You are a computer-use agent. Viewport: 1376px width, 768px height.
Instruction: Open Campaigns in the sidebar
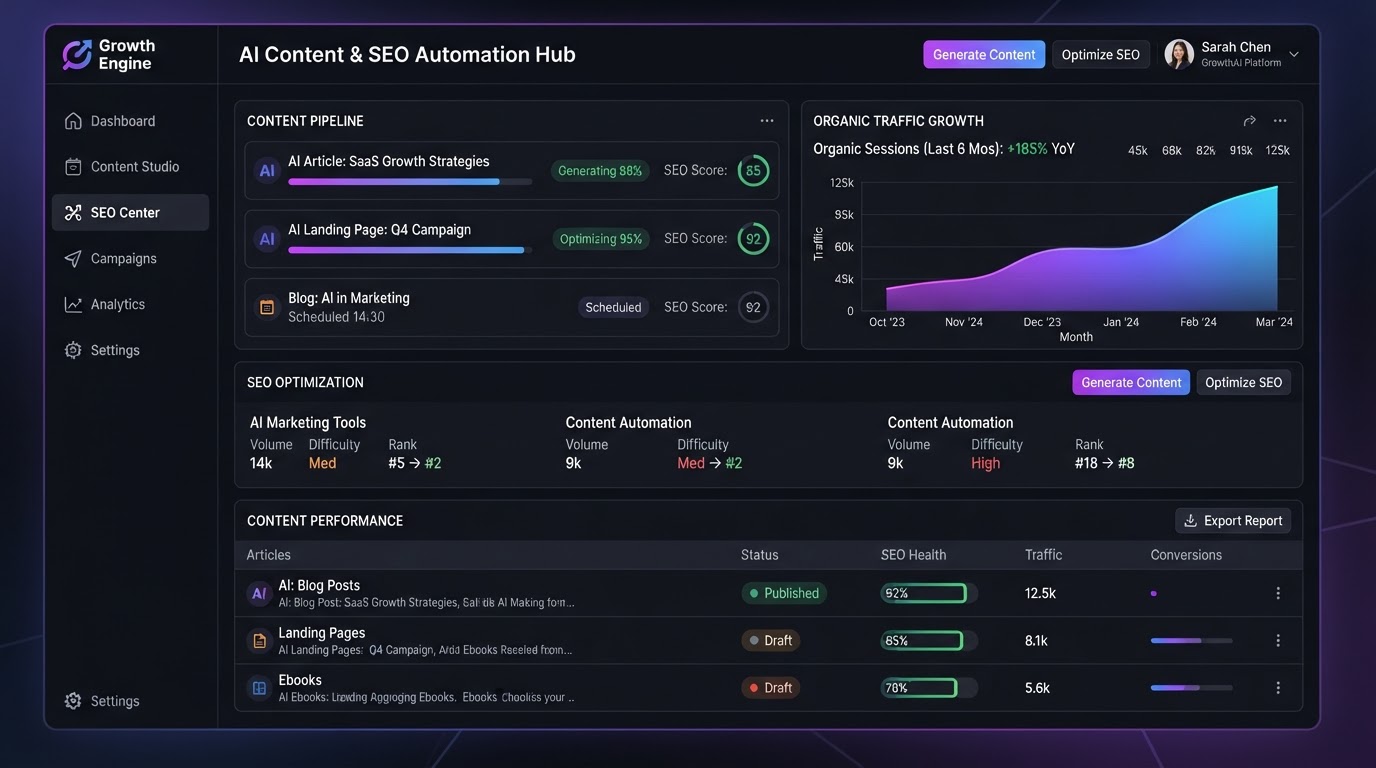point(130,258)
